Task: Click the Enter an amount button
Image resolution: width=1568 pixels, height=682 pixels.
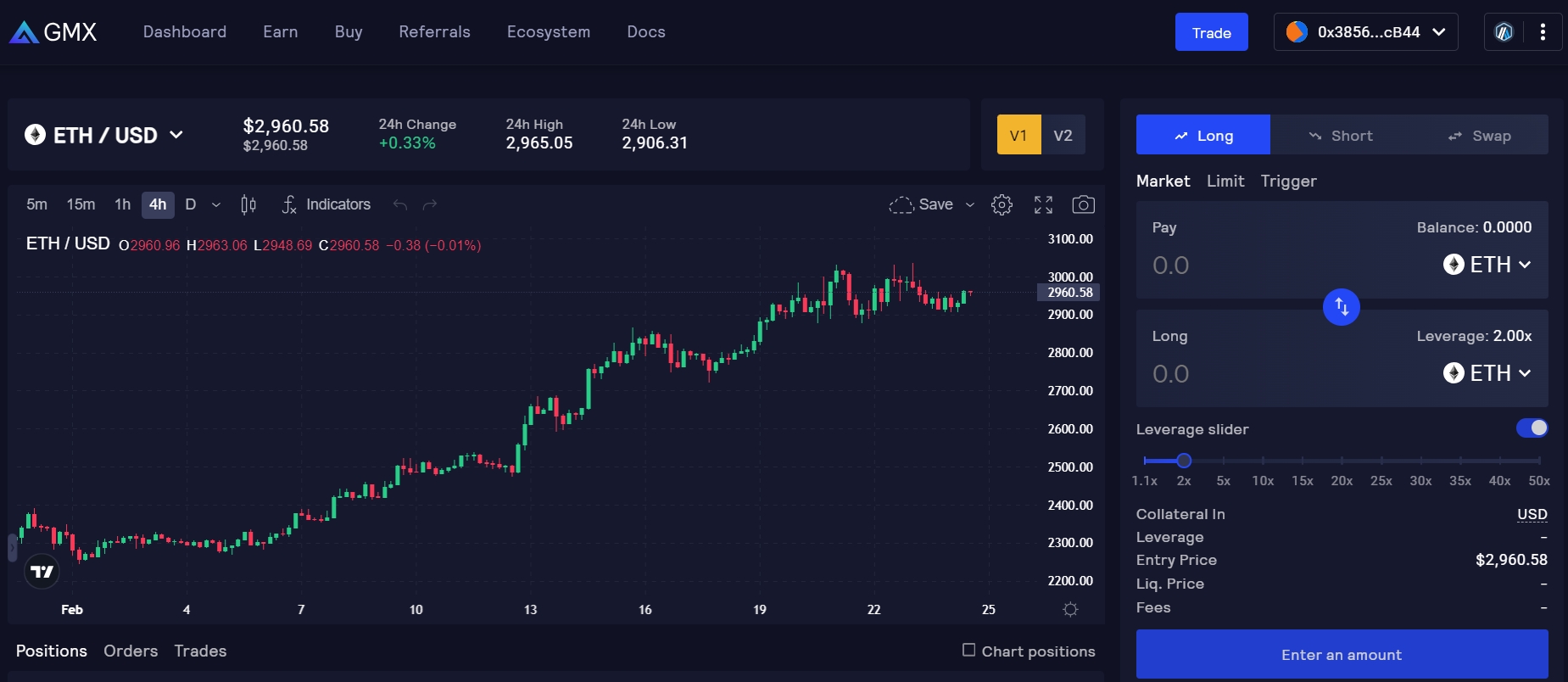Action: coord(1342,654)
